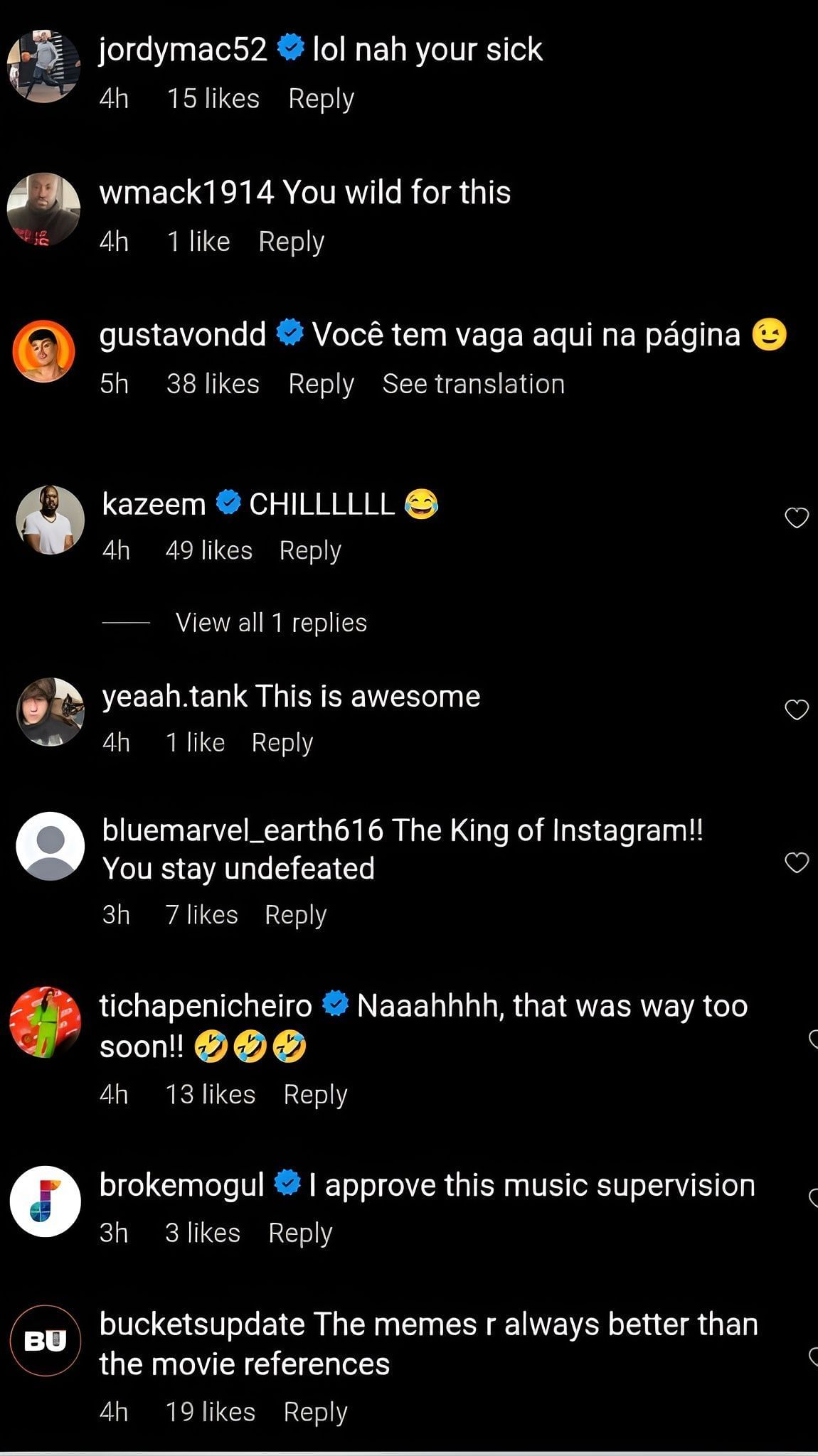This screenshot has height=1456, width=818.
Task: View the 38 likes on gustavondd's comment
Action: pos(213,384)
